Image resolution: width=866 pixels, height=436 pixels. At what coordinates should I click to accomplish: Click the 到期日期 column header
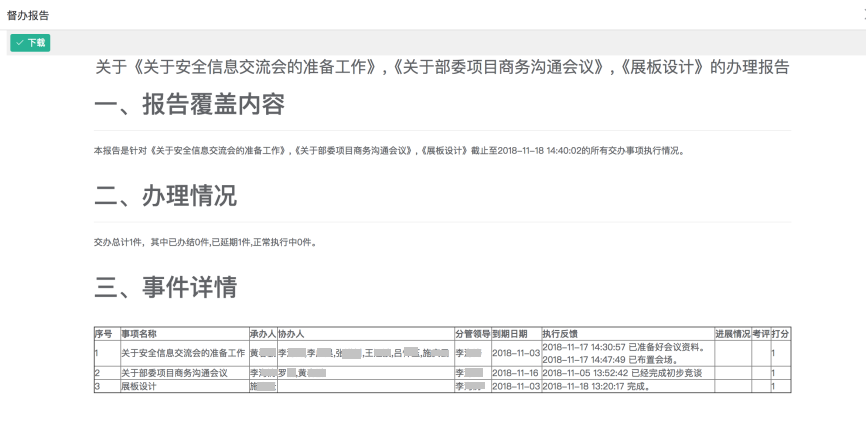click(x=509, y=332)
